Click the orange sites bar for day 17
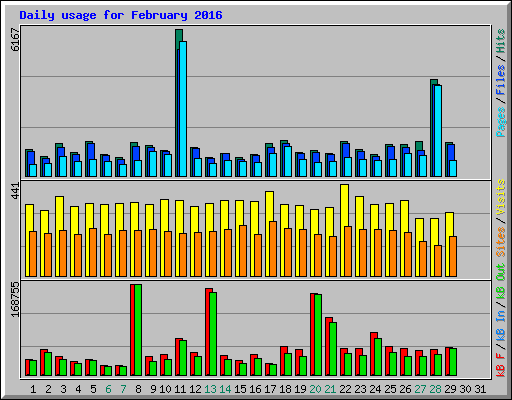 click(x=273, y=249)
